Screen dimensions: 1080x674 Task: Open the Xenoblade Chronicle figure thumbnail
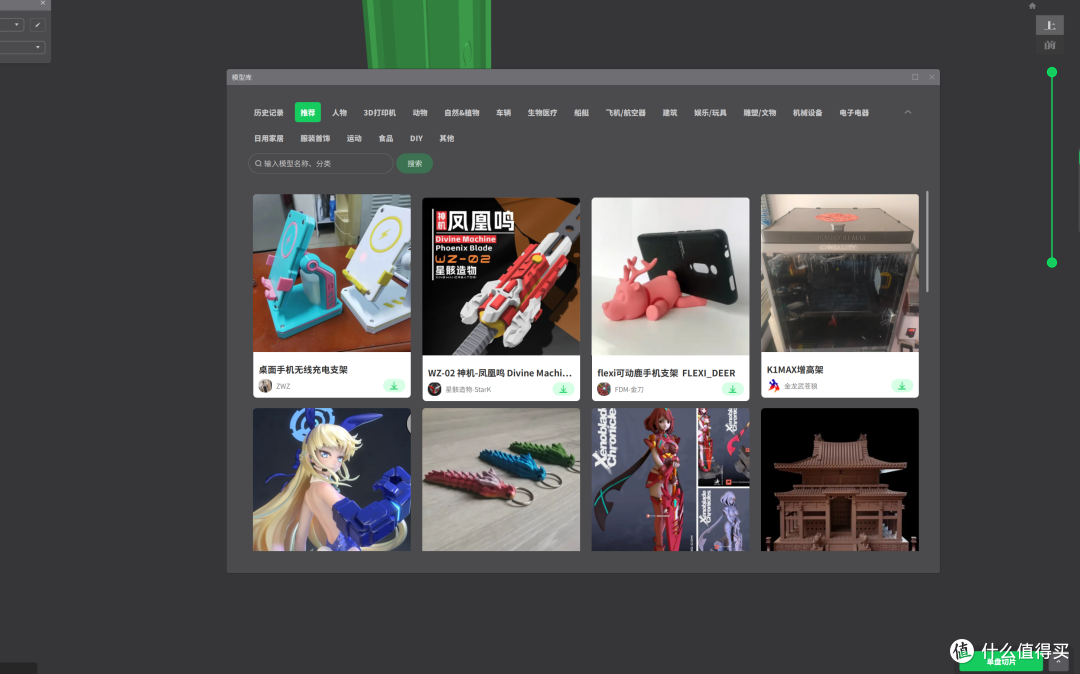[670, 479]
